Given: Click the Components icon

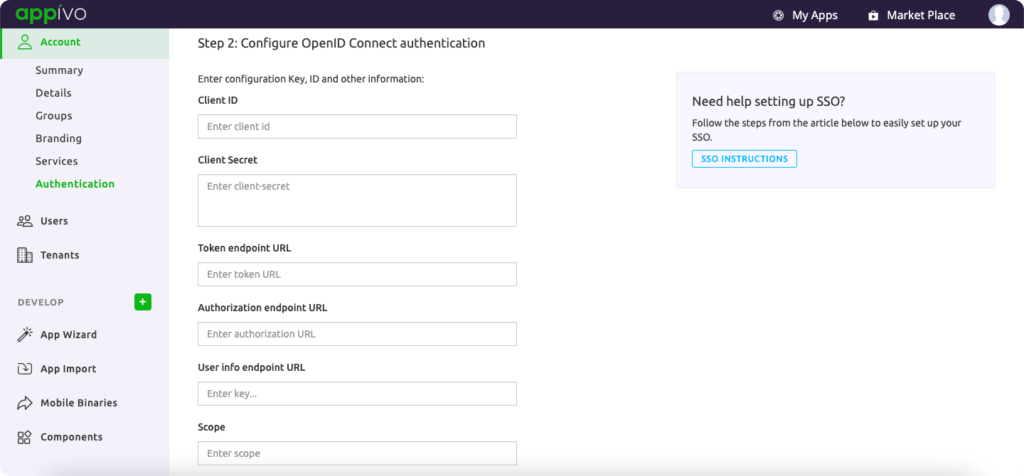Looking at the screenshot, I should (x=25, y=437).
